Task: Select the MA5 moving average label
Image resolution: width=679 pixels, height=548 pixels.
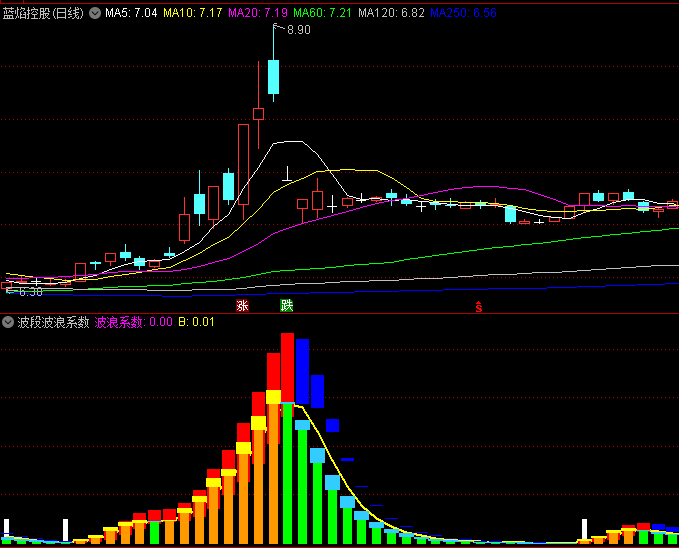Action: [130, 14]
